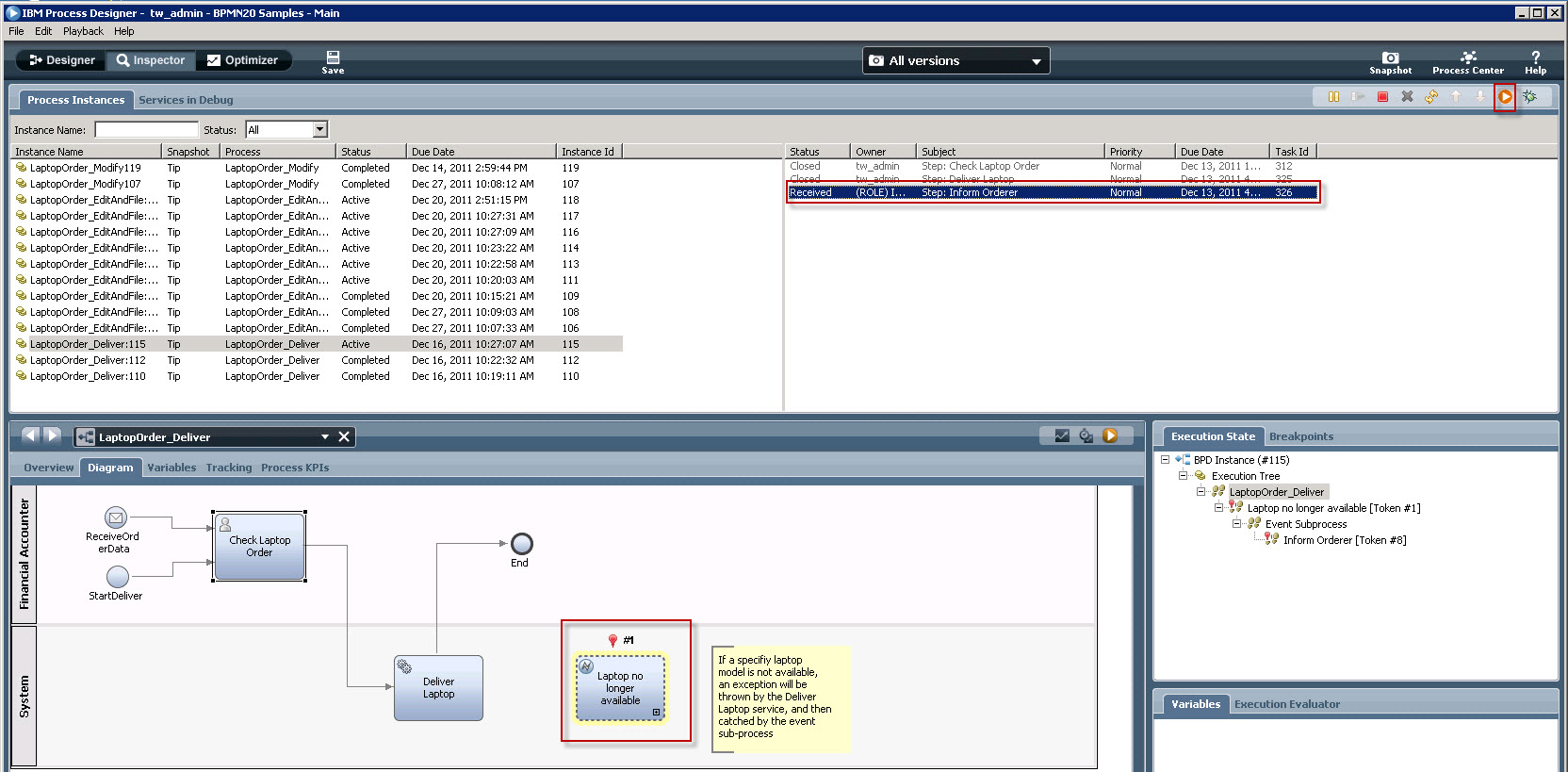Refresh instances with the yellow arrows icon
1568x772 pixels.
click(1431, 96)
